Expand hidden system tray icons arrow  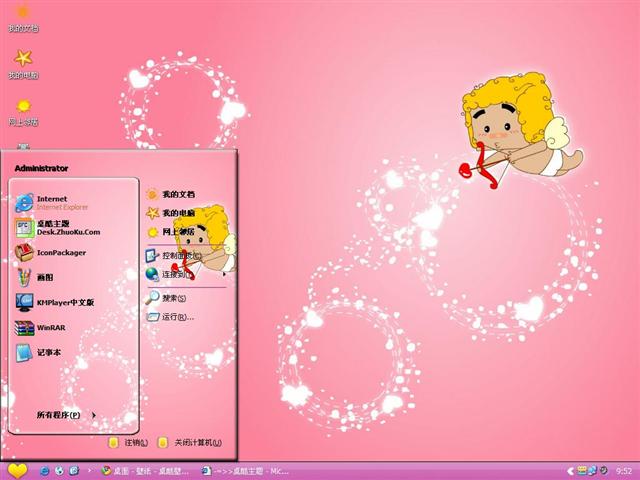pos(571,471)
